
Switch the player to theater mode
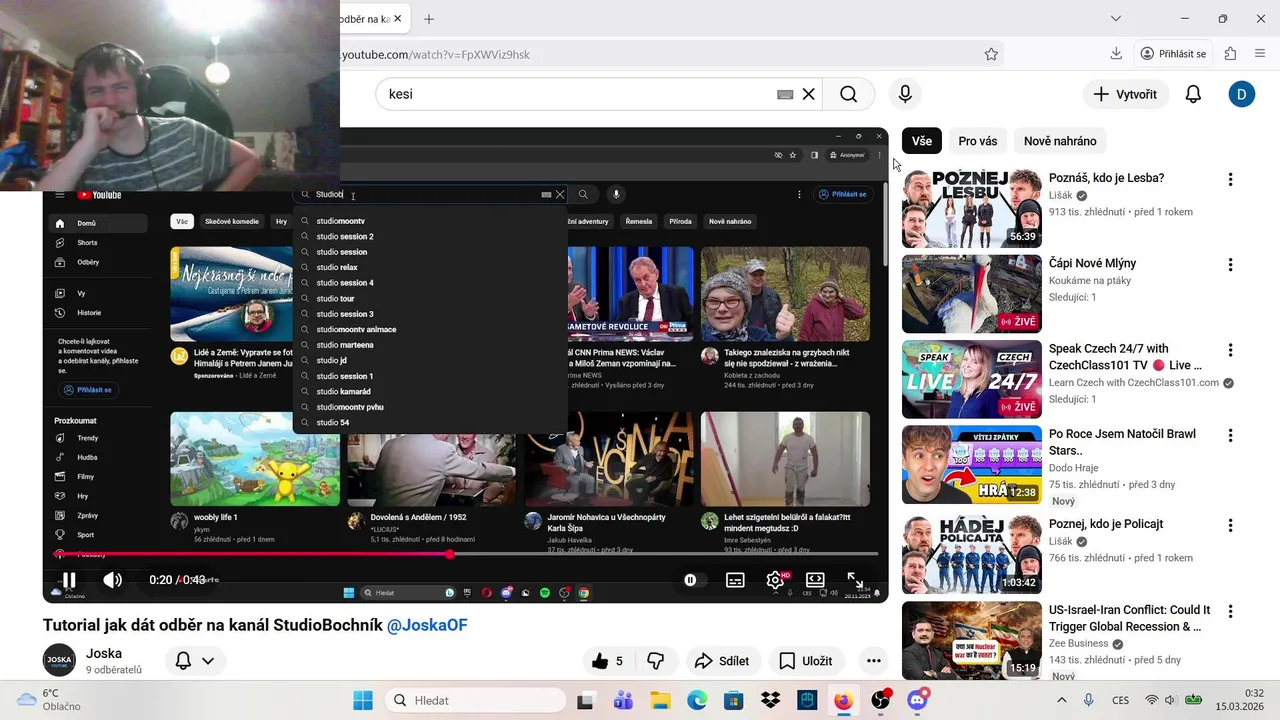click(815, 580)
